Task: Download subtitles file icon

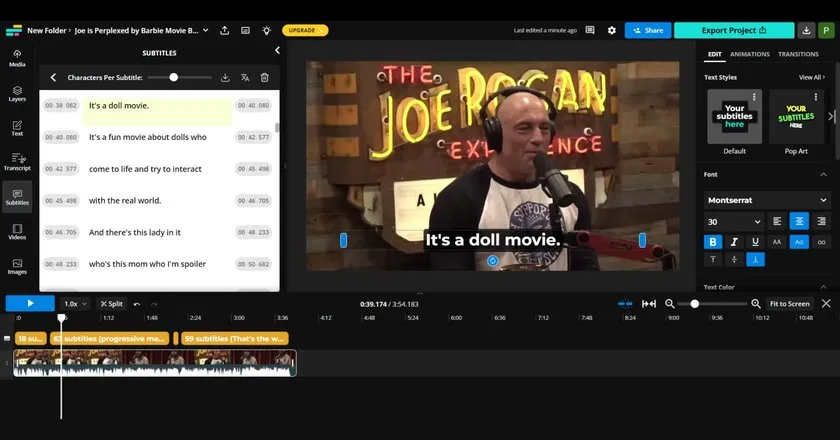Action: 226,78
